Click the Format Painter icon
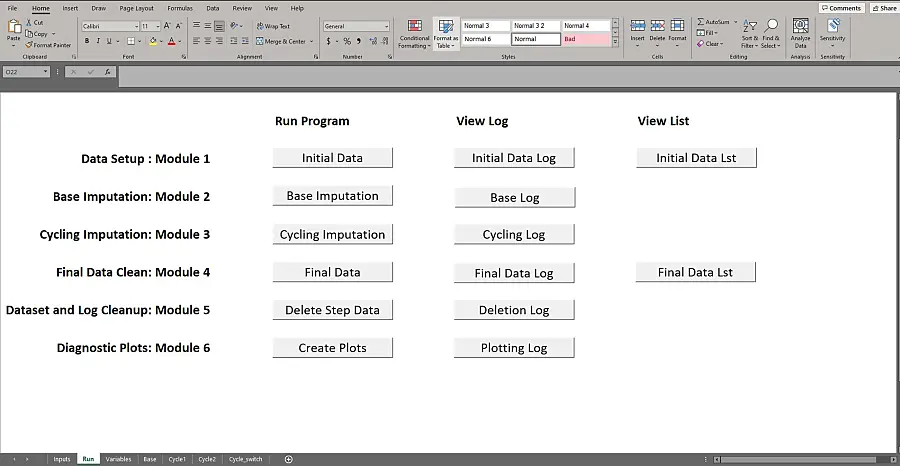This screenshot has height=466, width=900. coord(29,45)
